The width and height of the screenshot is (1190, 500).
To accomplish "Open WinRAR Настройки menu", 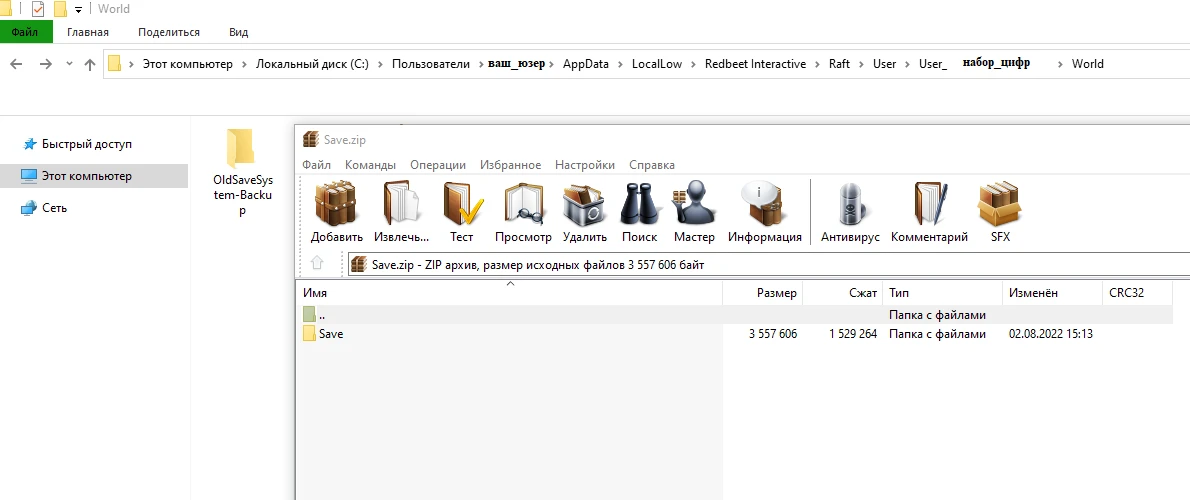I will (585, 165).
